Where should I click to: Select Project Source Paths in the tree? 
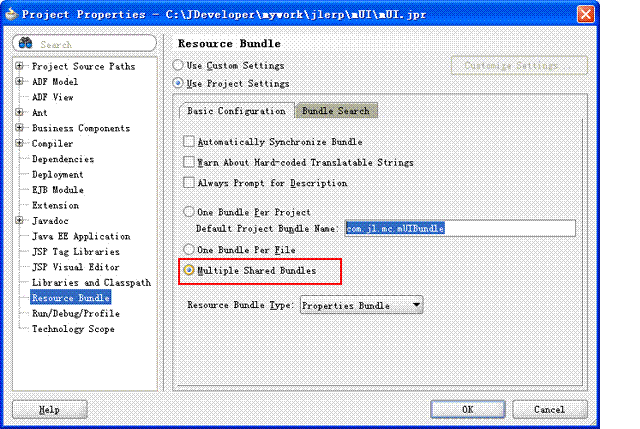point(83,66)
